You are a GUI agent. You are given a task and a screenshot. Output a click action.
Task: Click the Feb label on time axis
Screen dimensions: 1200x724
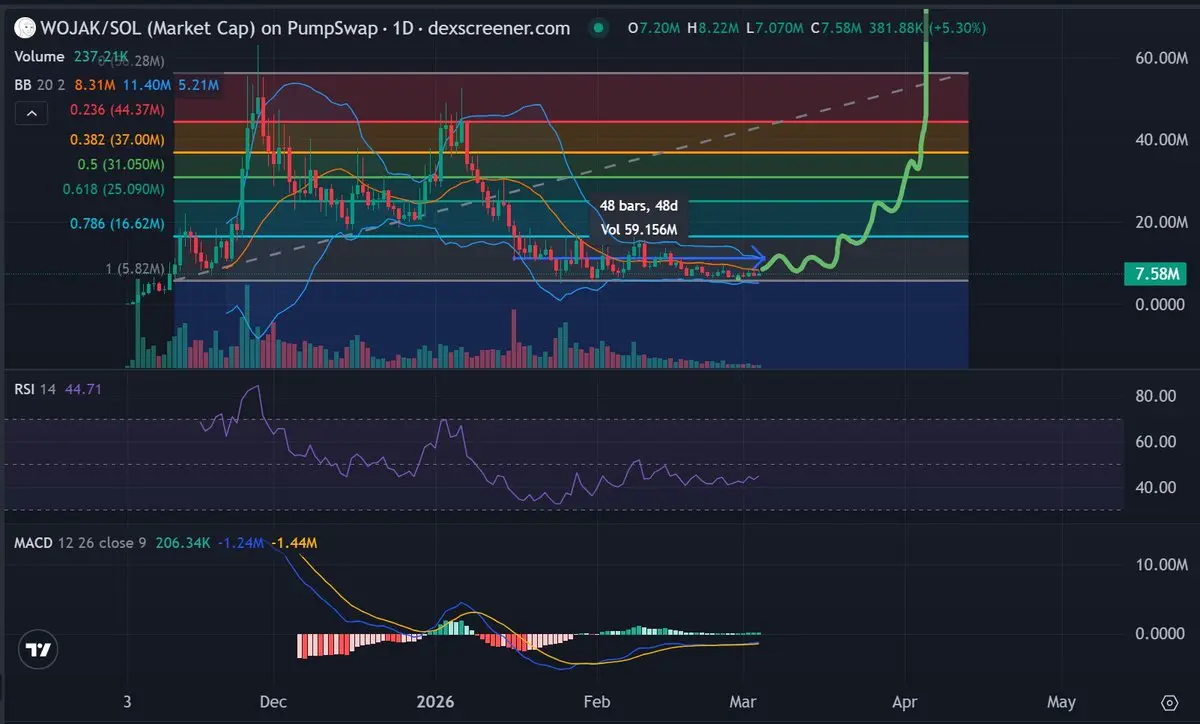tap(596, 702)
